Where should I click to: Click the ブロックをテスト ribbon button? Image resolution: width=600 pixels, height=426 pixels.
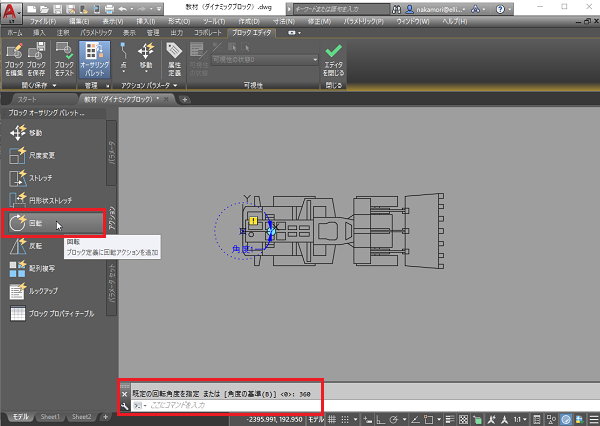click(x=64, y=59)
